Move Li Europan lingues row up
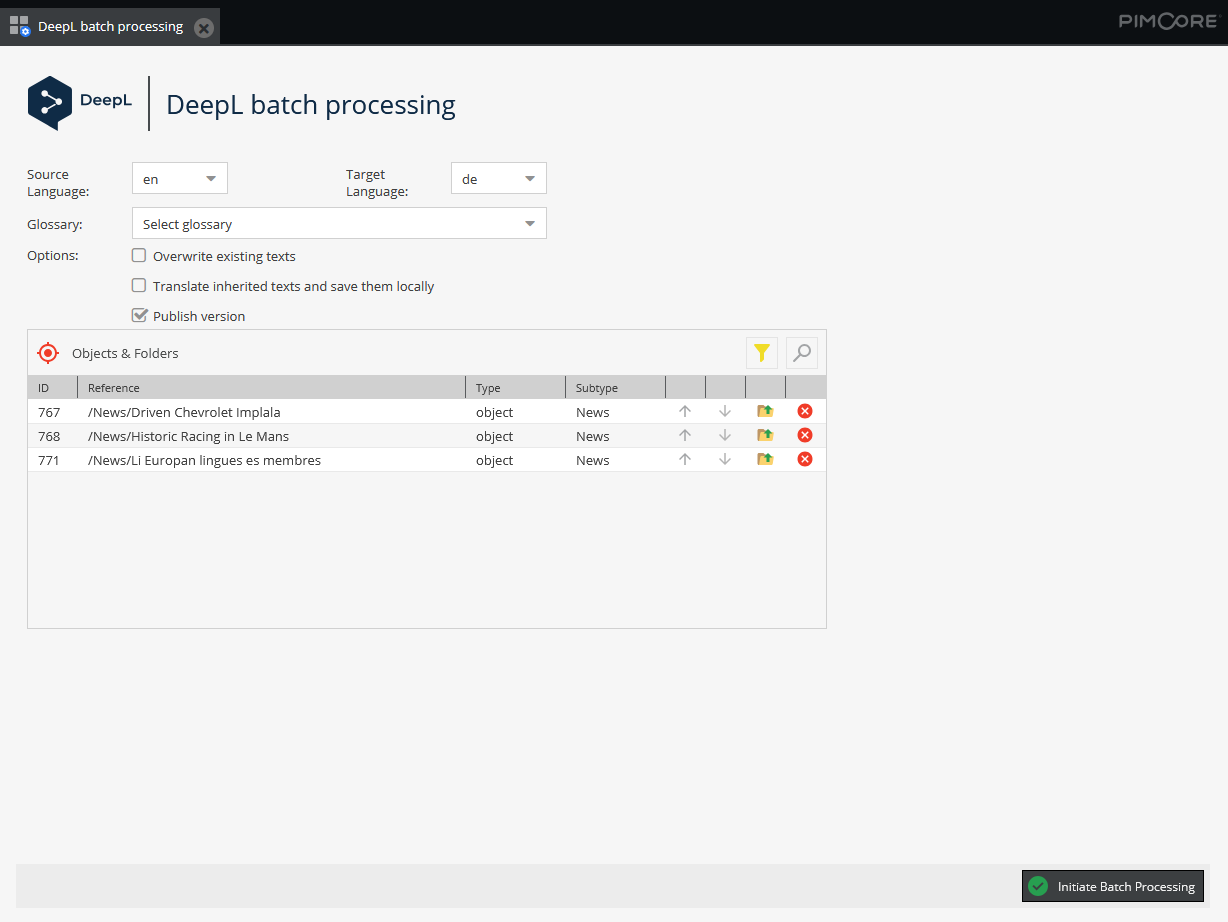This screenshot has width=1228, height=922. (685, 459)
